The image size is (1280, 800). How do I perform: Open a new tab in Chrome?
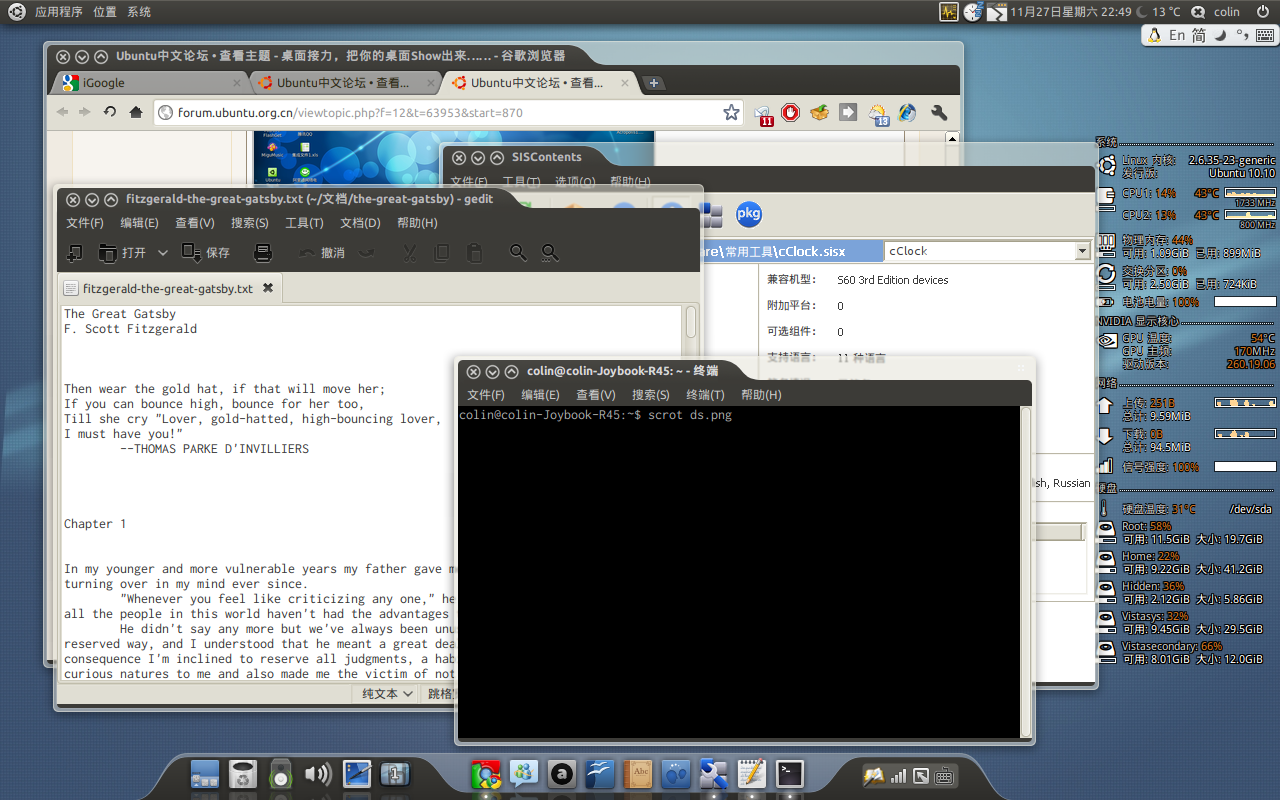tap(653, 83)
